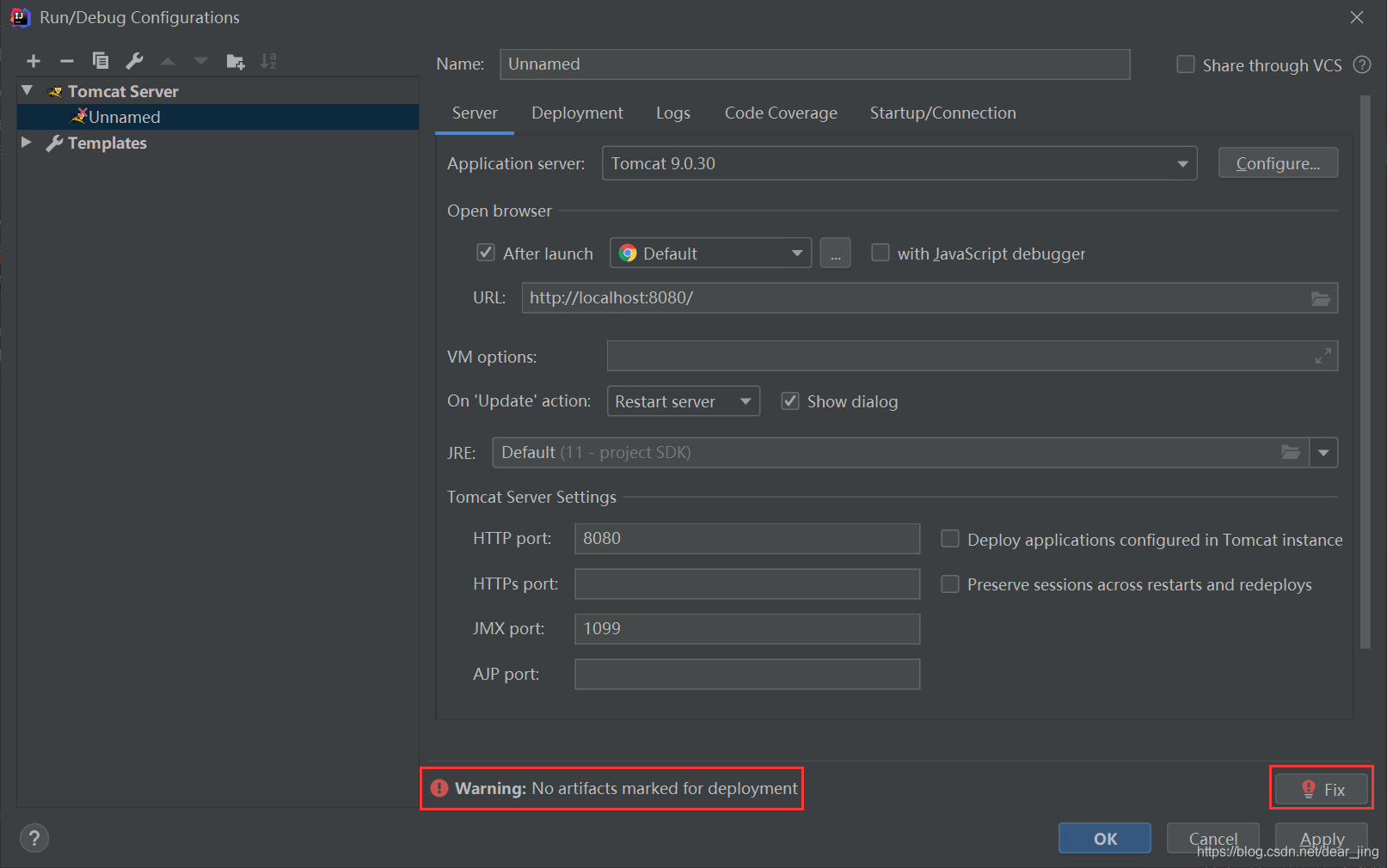Click the ellipsis button beside browser dropdown
The image size is (1387, 868).
(x=835, y=254)
